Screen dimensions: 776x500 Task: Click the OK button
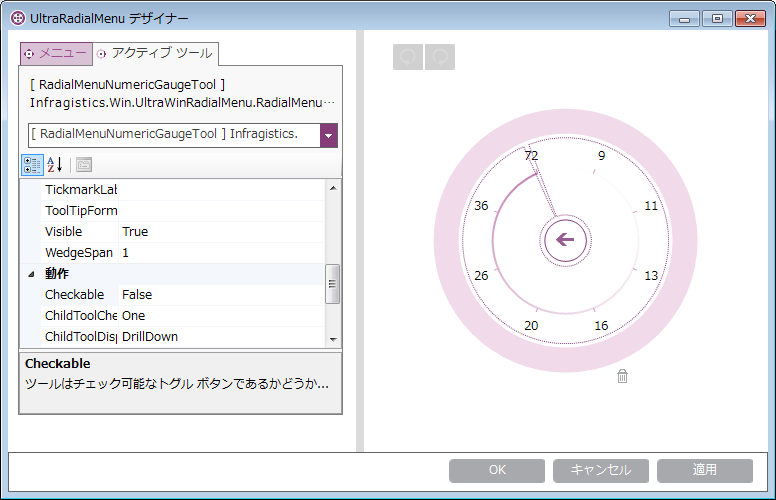coord(497,470)
